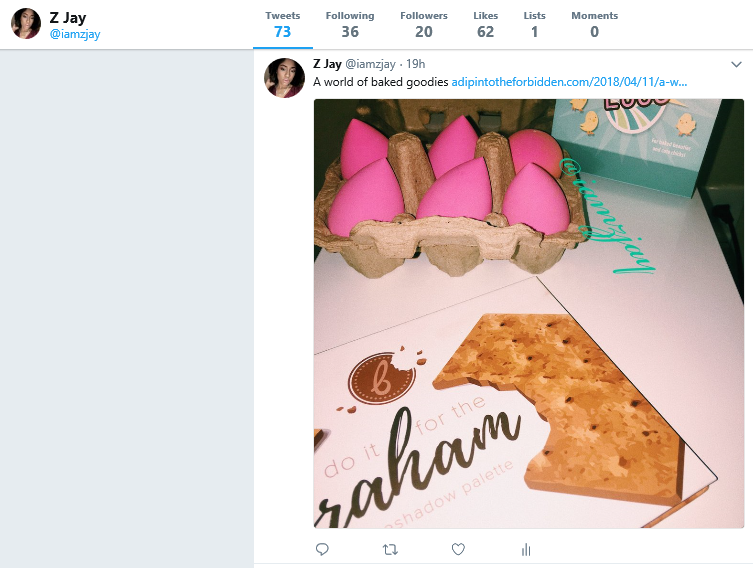The width and height of the screenshot is (753, 568).
Task: Reply to the baked goodies tweet
Action: pos(322,549)
